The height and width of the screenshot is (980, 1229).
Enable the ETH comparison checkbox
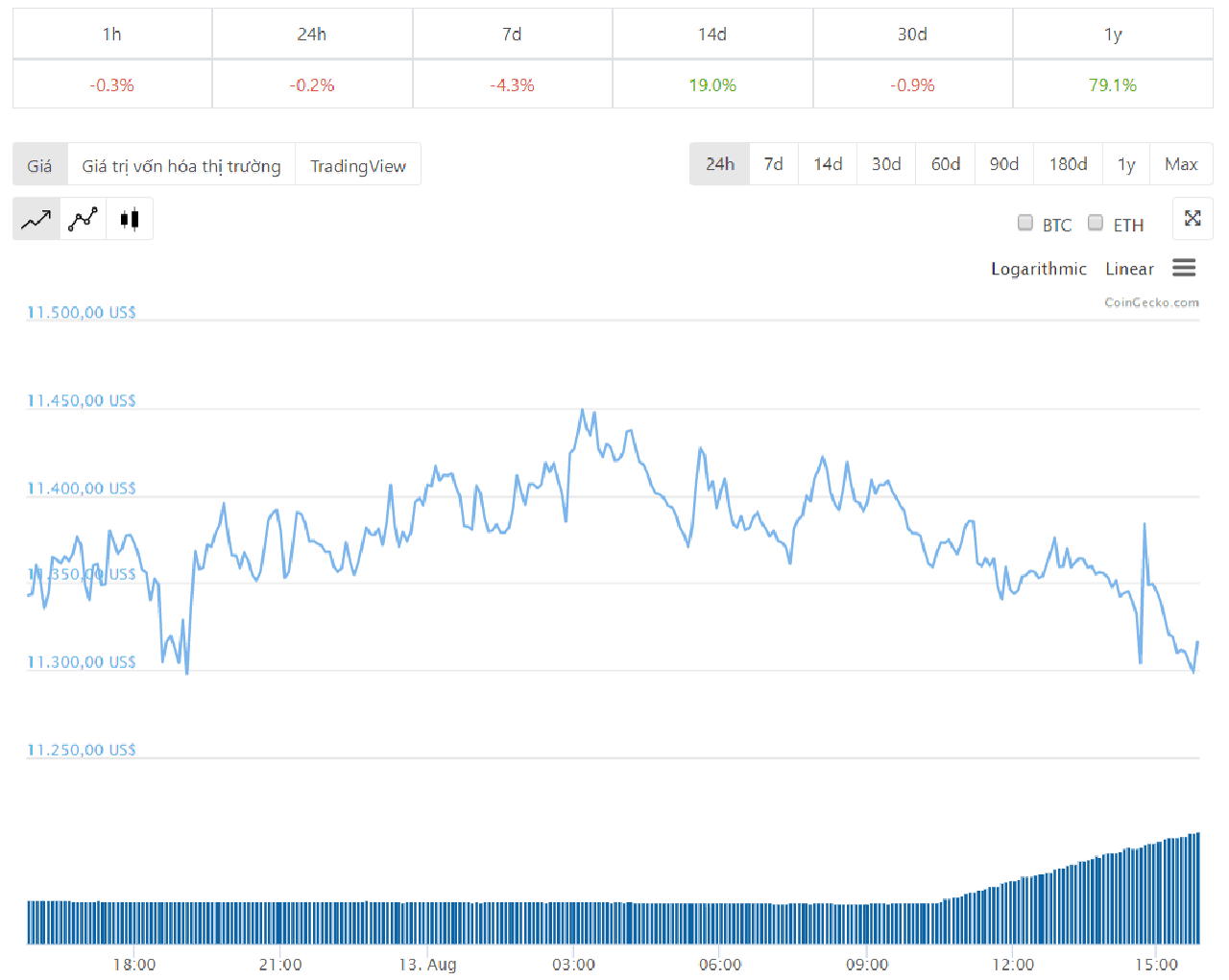tap(1096, 223)
